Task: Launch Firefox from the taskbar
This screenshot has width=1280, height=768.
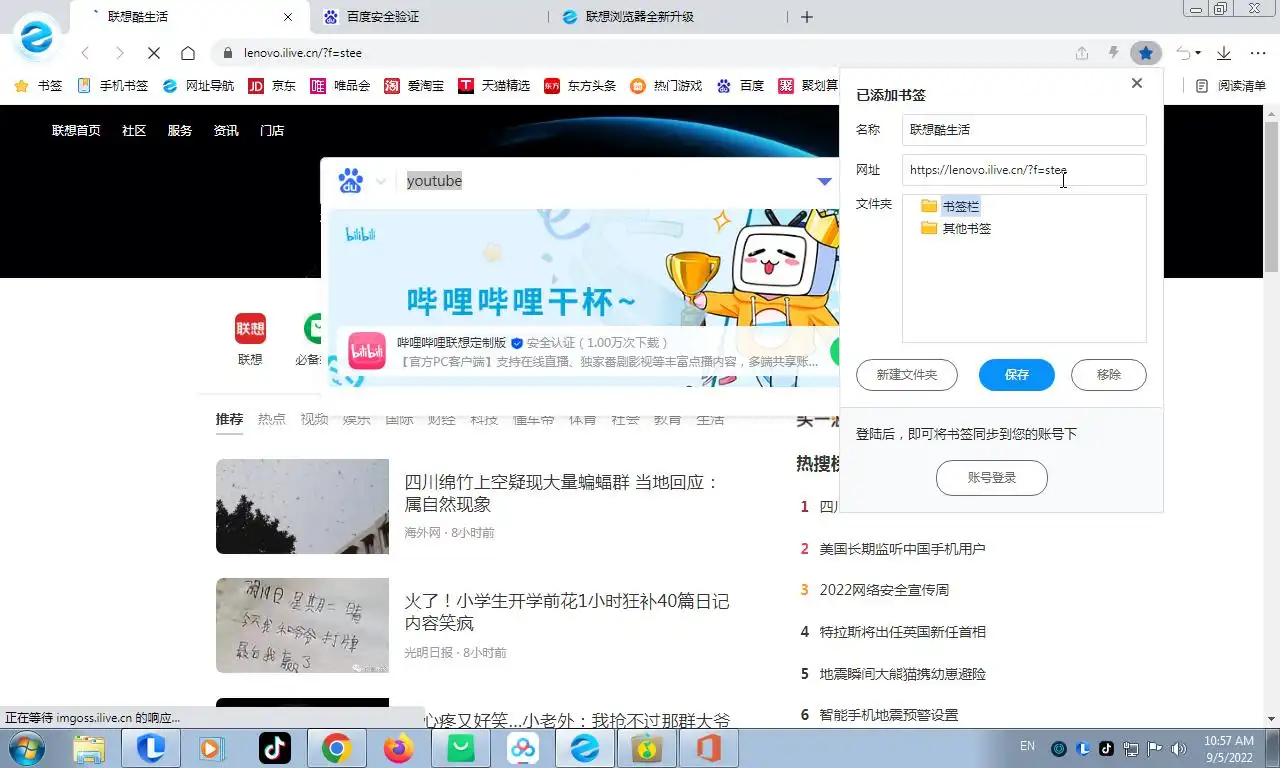Action: [398, 748]
